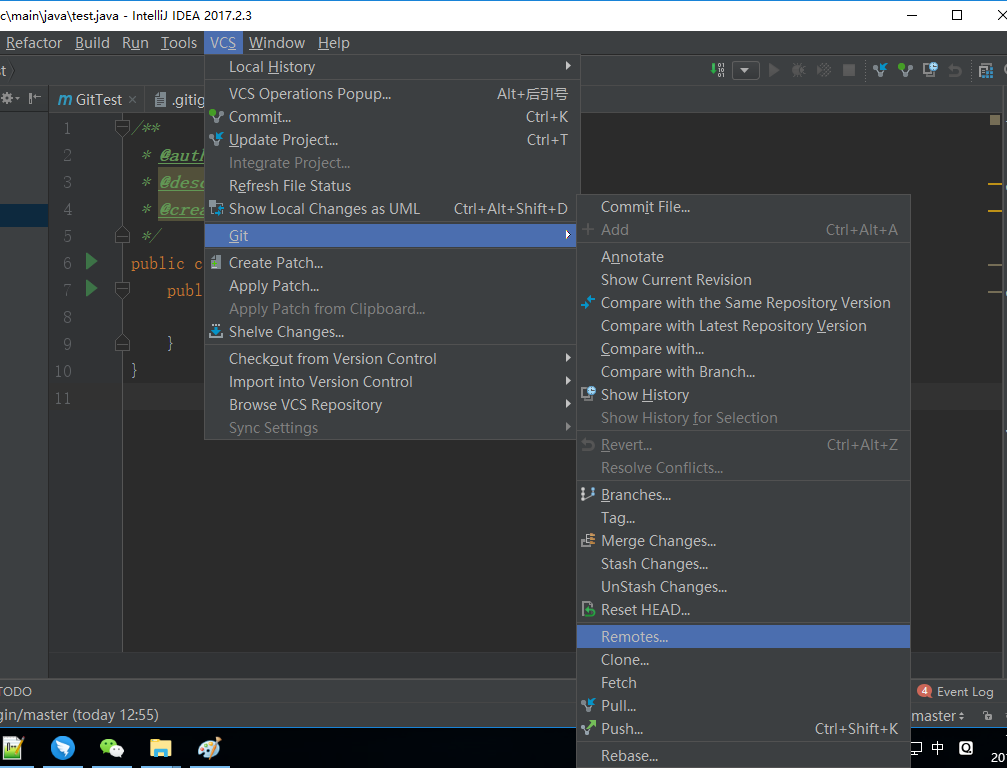The height and width of the screenshot is (768, 1007).
Task: Click the Show History clock toolbar icon
Action: (x=930, y=69)
